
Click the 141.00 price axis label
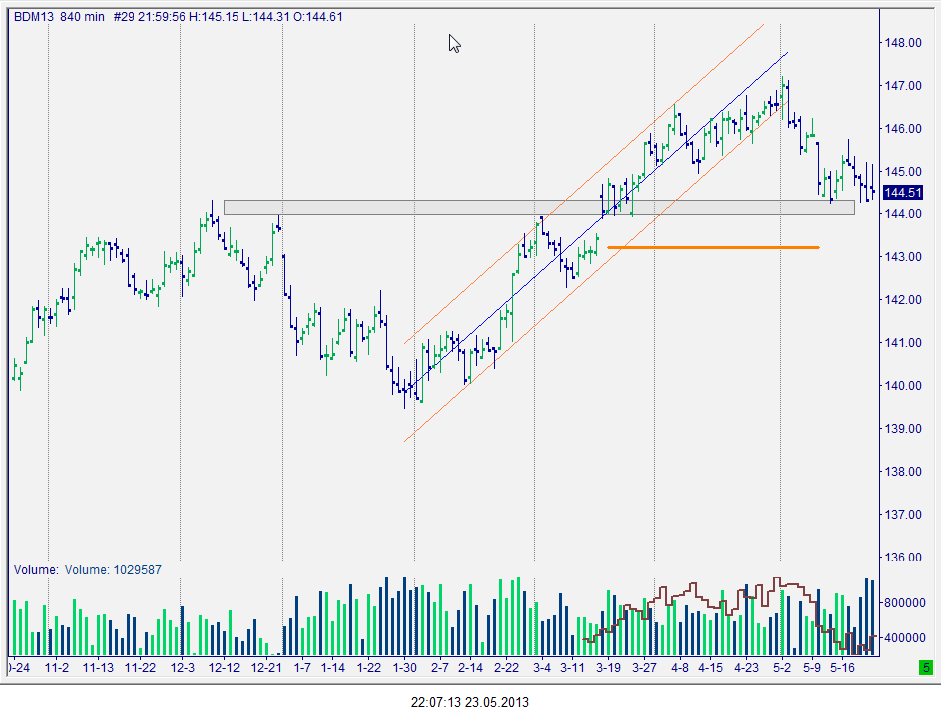903,343
